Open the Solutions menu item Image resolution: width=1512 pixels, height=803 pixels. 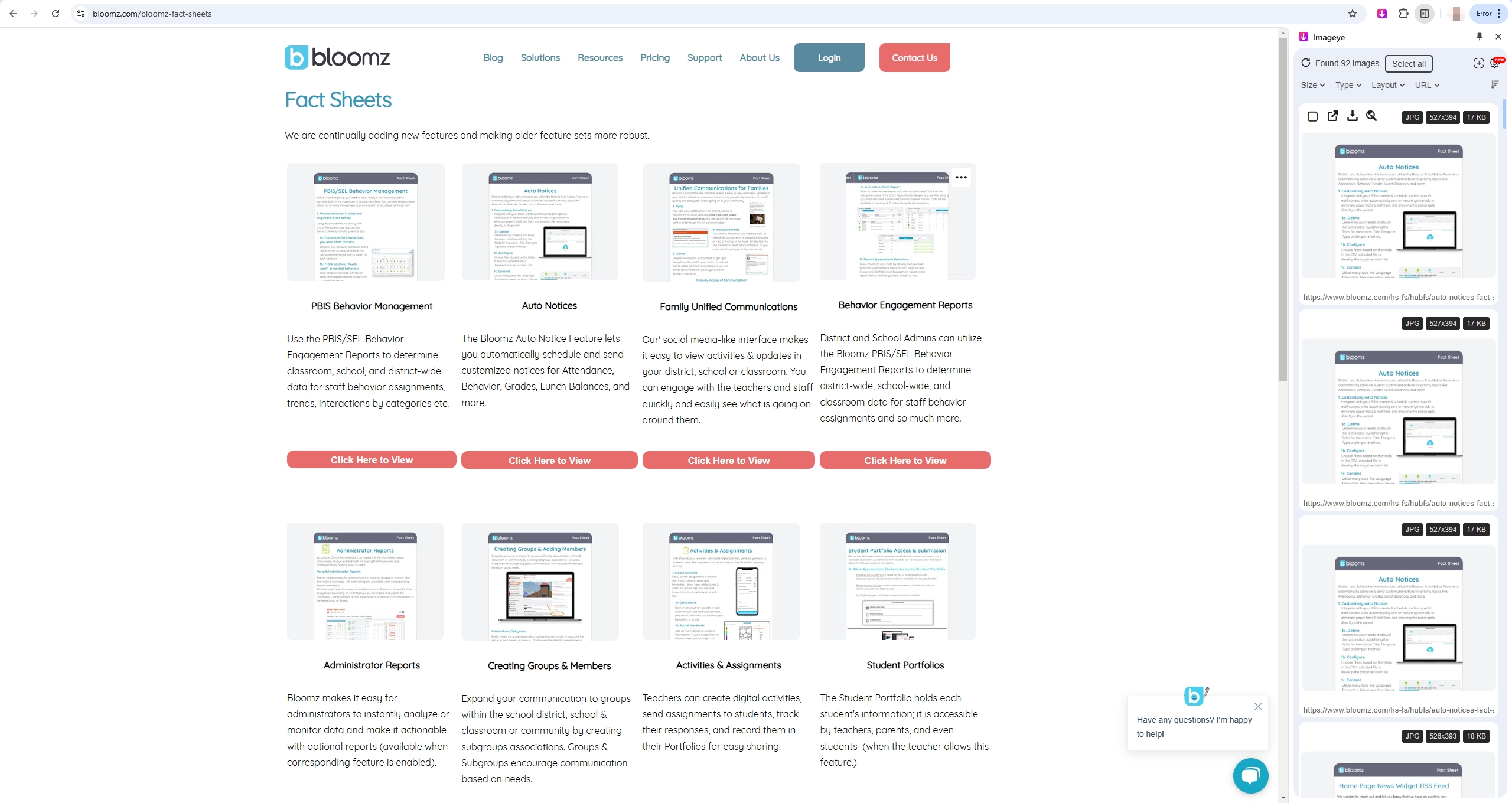(x=540, y=57)
